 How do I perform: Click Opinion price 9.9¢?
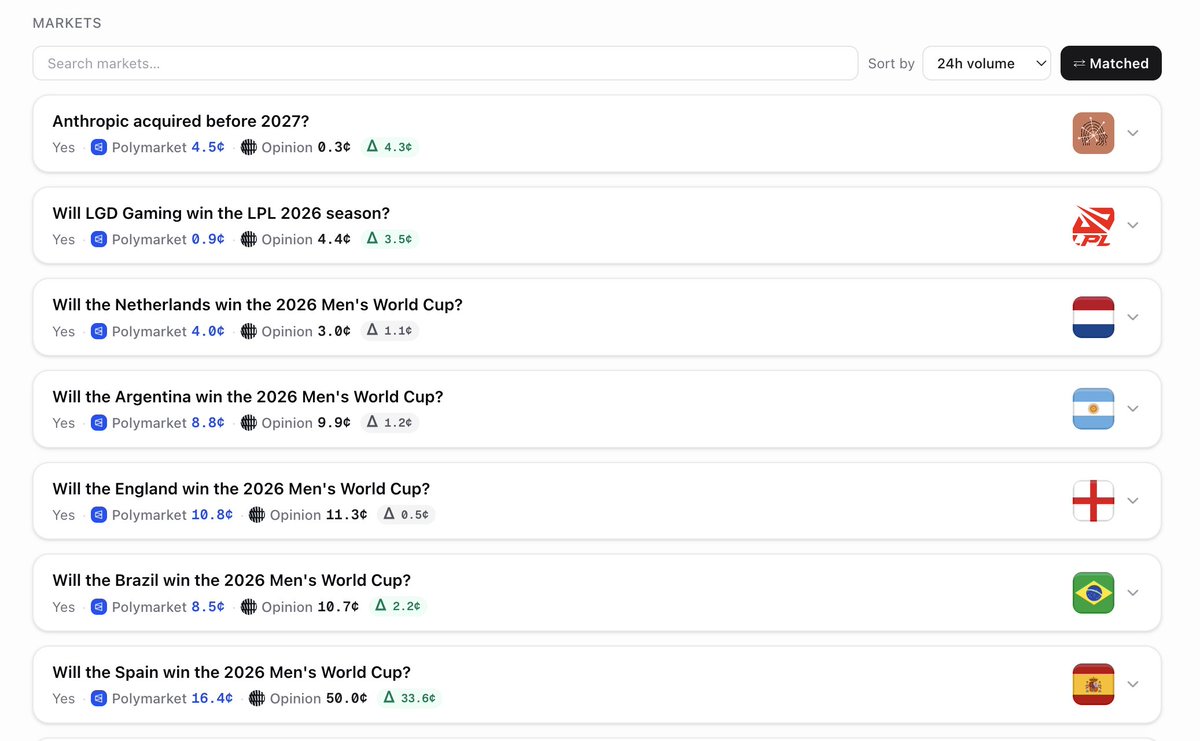point(334,423)
